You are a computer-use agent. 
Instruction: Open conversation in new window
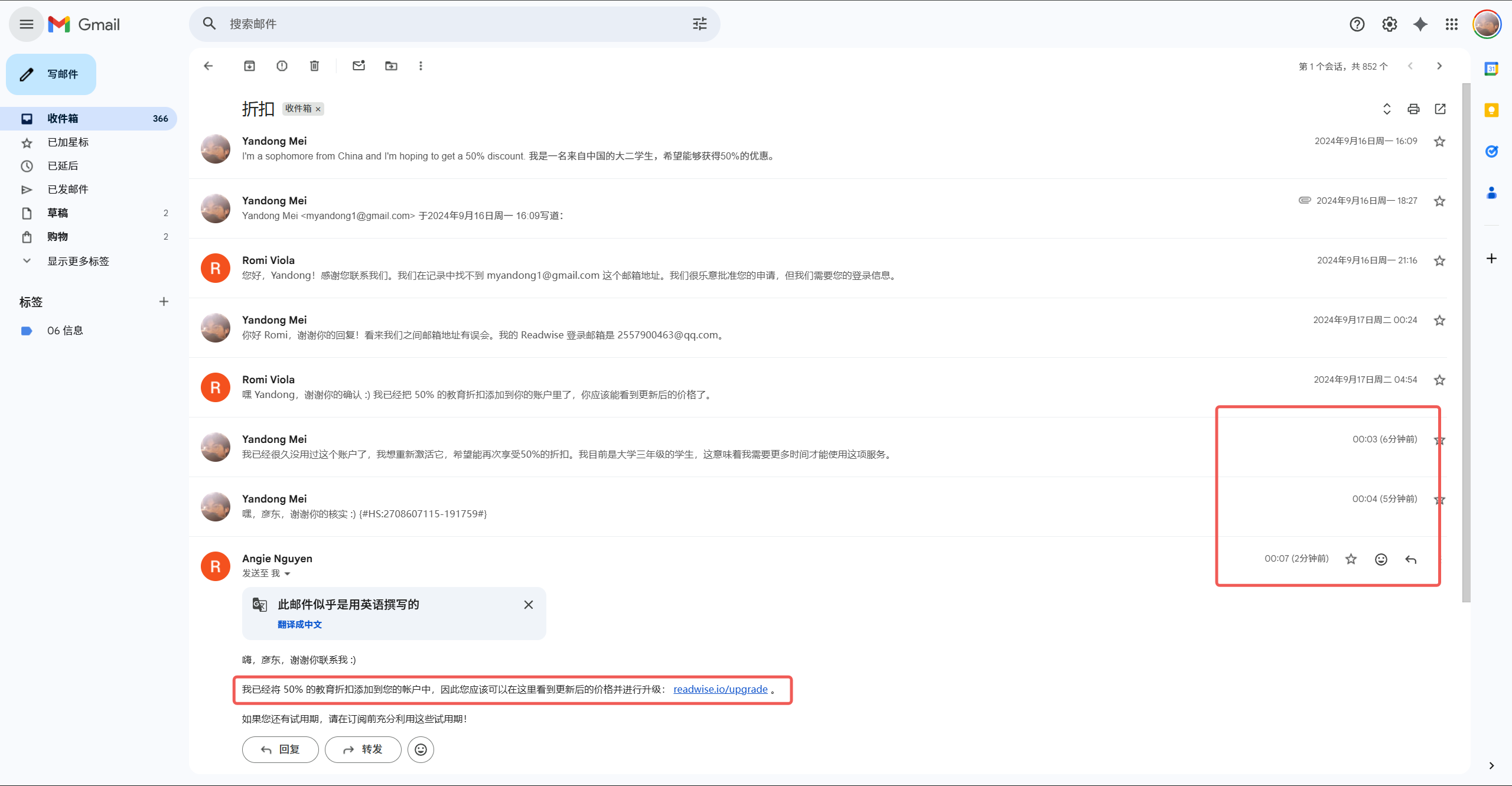(x=1440, y=109)
